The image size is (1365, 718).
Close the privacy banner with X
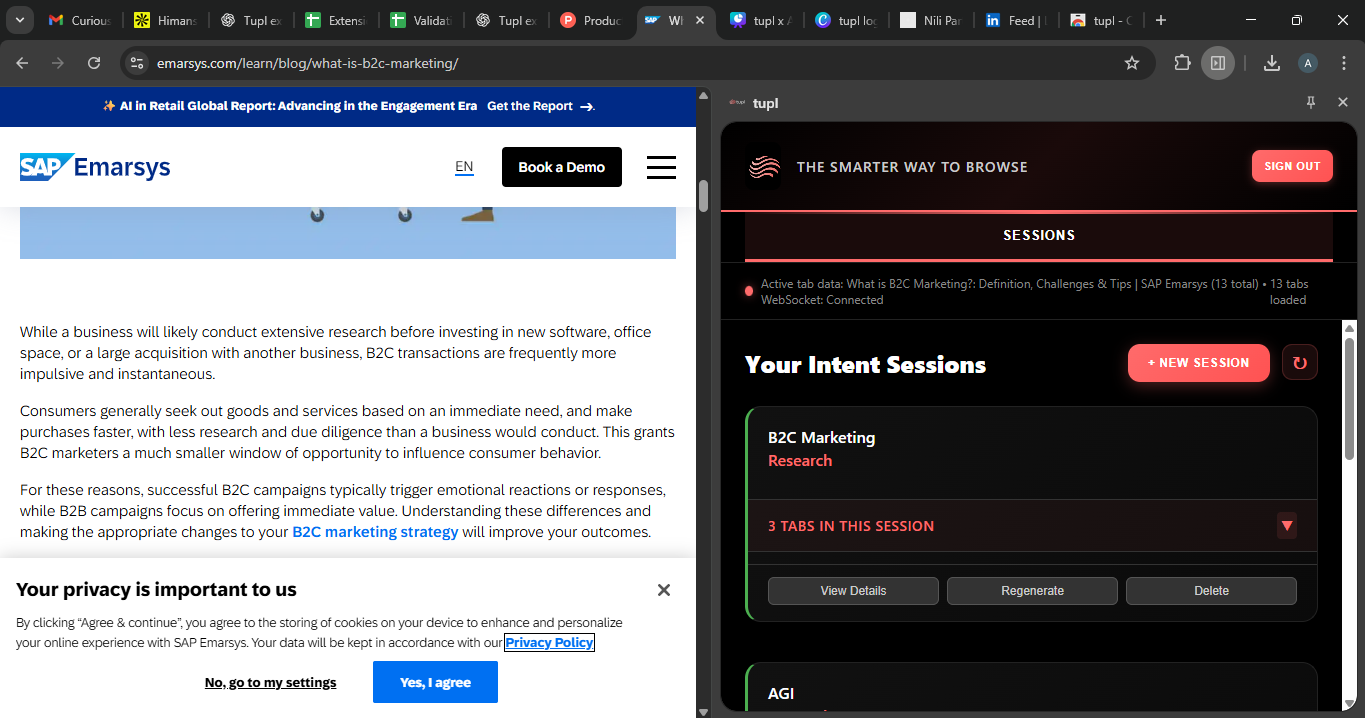click(664, 590)
